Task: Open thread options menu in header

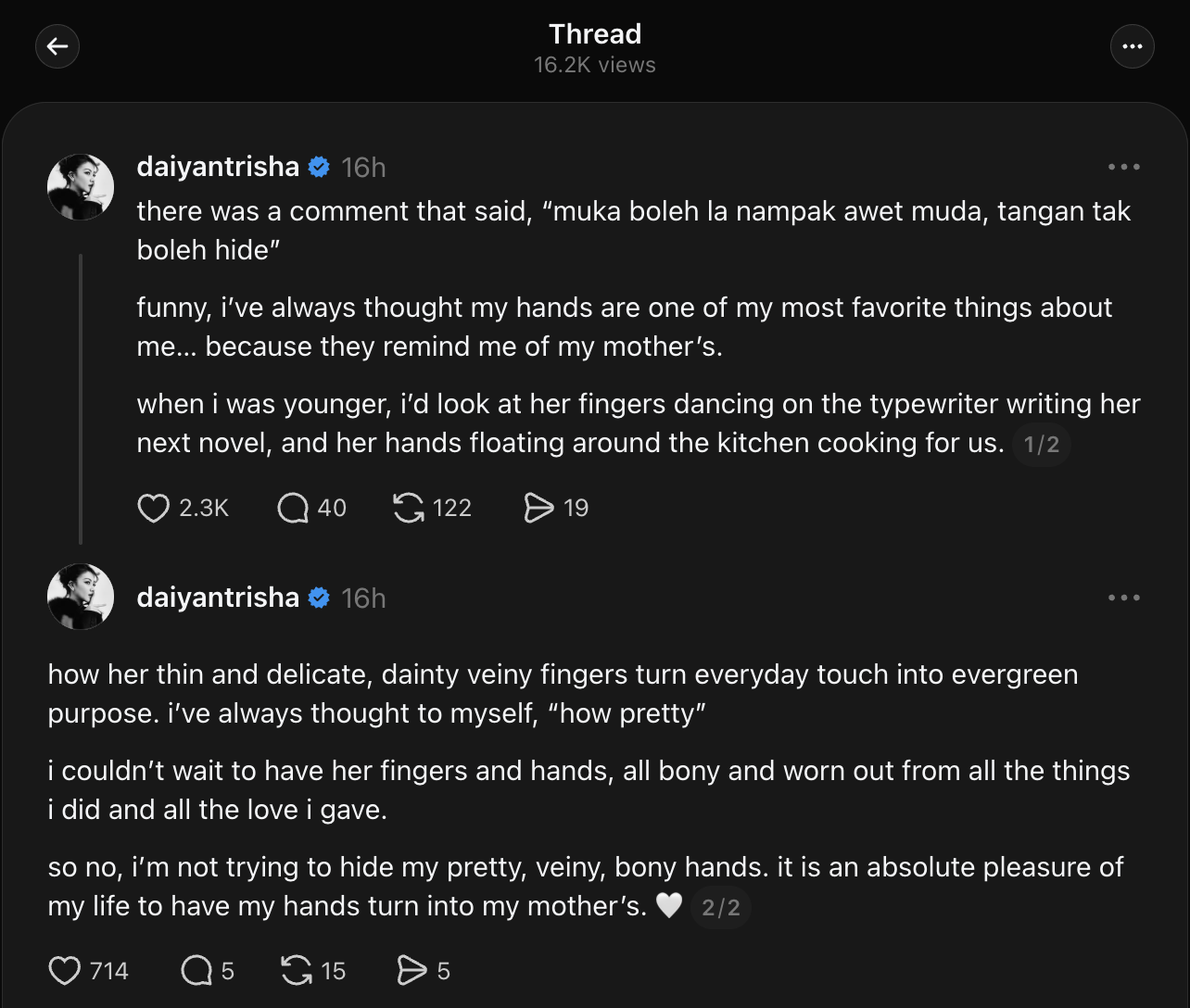Action: (1132, 47)
